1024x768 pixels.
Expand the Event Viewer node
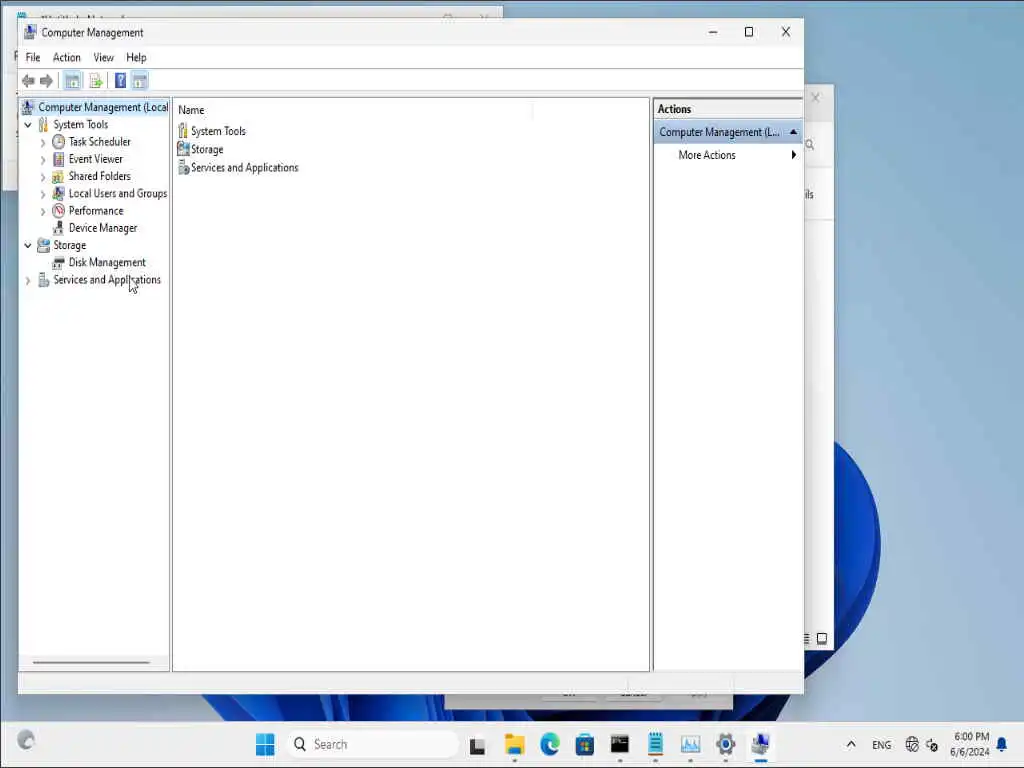point(43,159)
